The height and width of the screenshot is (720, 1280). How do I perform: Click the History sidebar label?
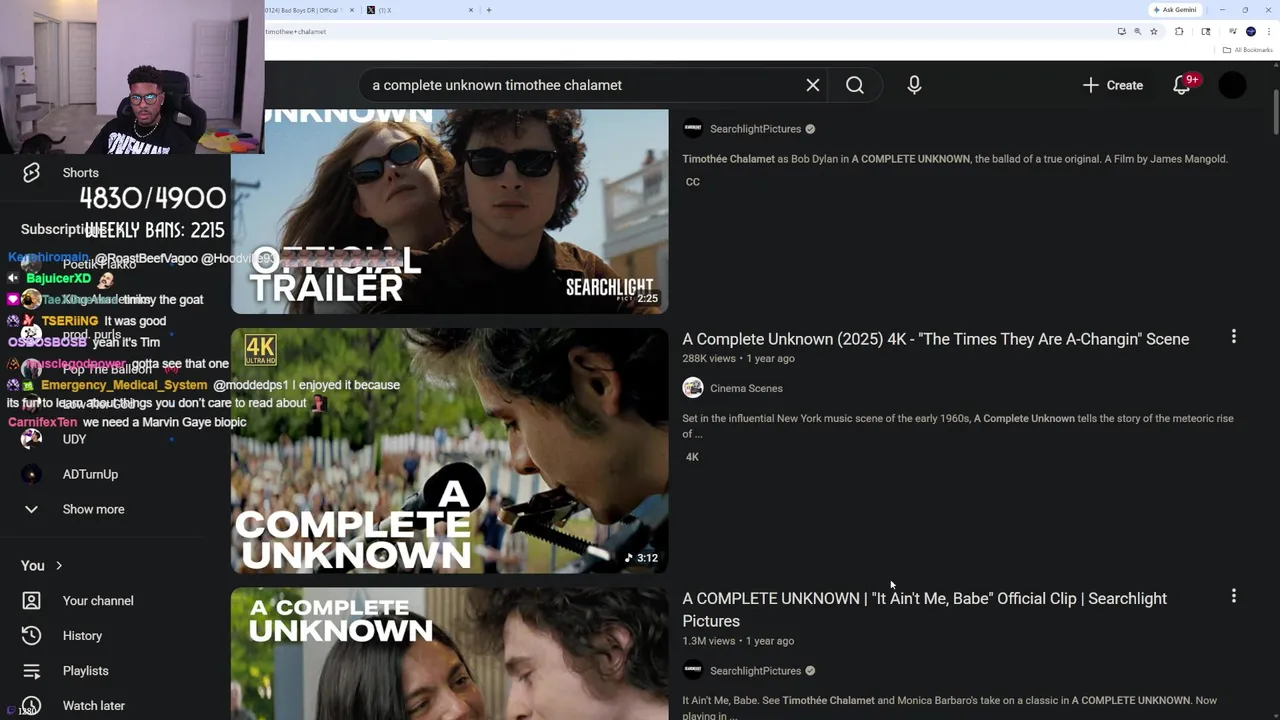82,636
